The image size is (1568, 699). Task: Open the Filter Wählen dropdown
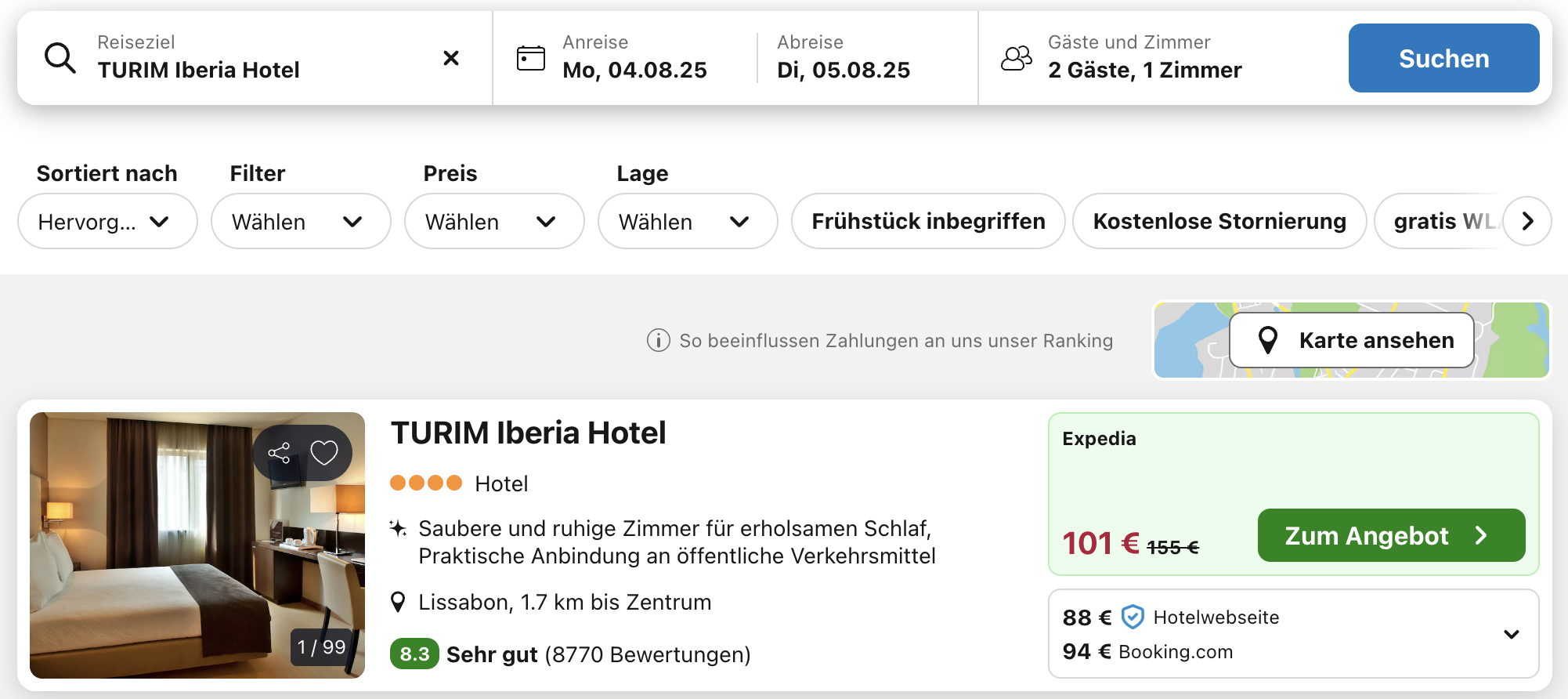(301, 222)
